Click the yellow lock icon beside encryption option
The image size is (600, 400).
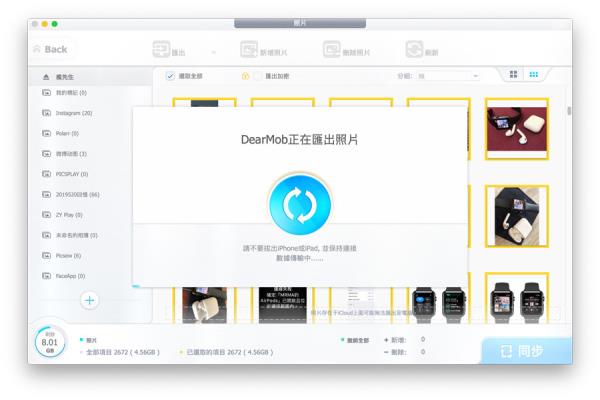[x=245, y=76]
